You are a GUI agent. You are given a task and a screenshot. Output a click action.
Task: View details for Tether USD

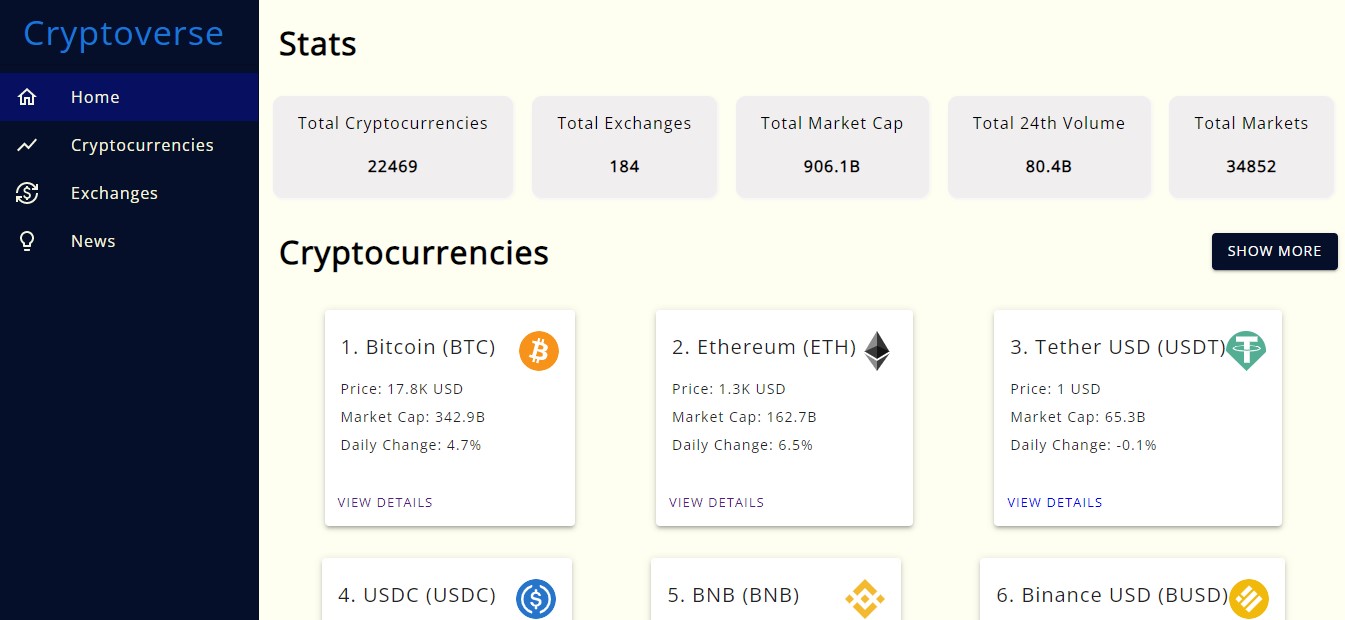pyautogui.click(x=1055, y=502)
